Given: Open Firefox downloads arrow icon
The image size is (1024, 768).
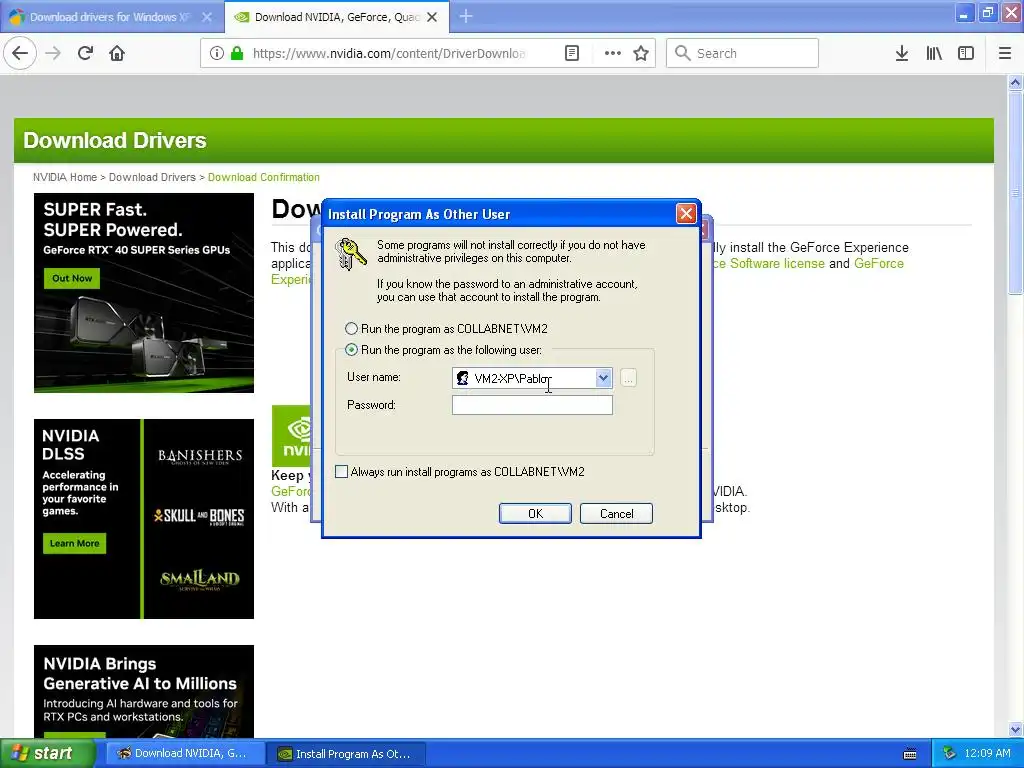Looking at the screenshot, I should (x=902, y=53).
